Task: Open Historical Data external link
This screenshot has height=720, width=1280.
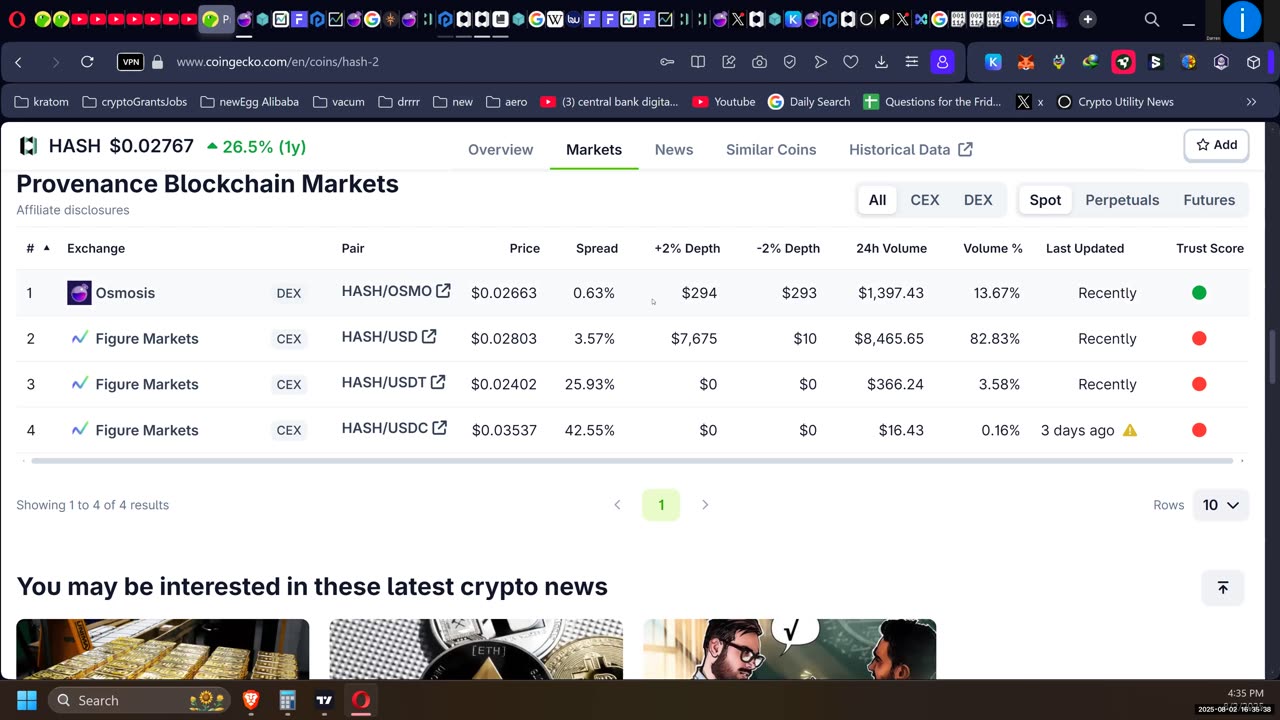Action: (910, 149)
